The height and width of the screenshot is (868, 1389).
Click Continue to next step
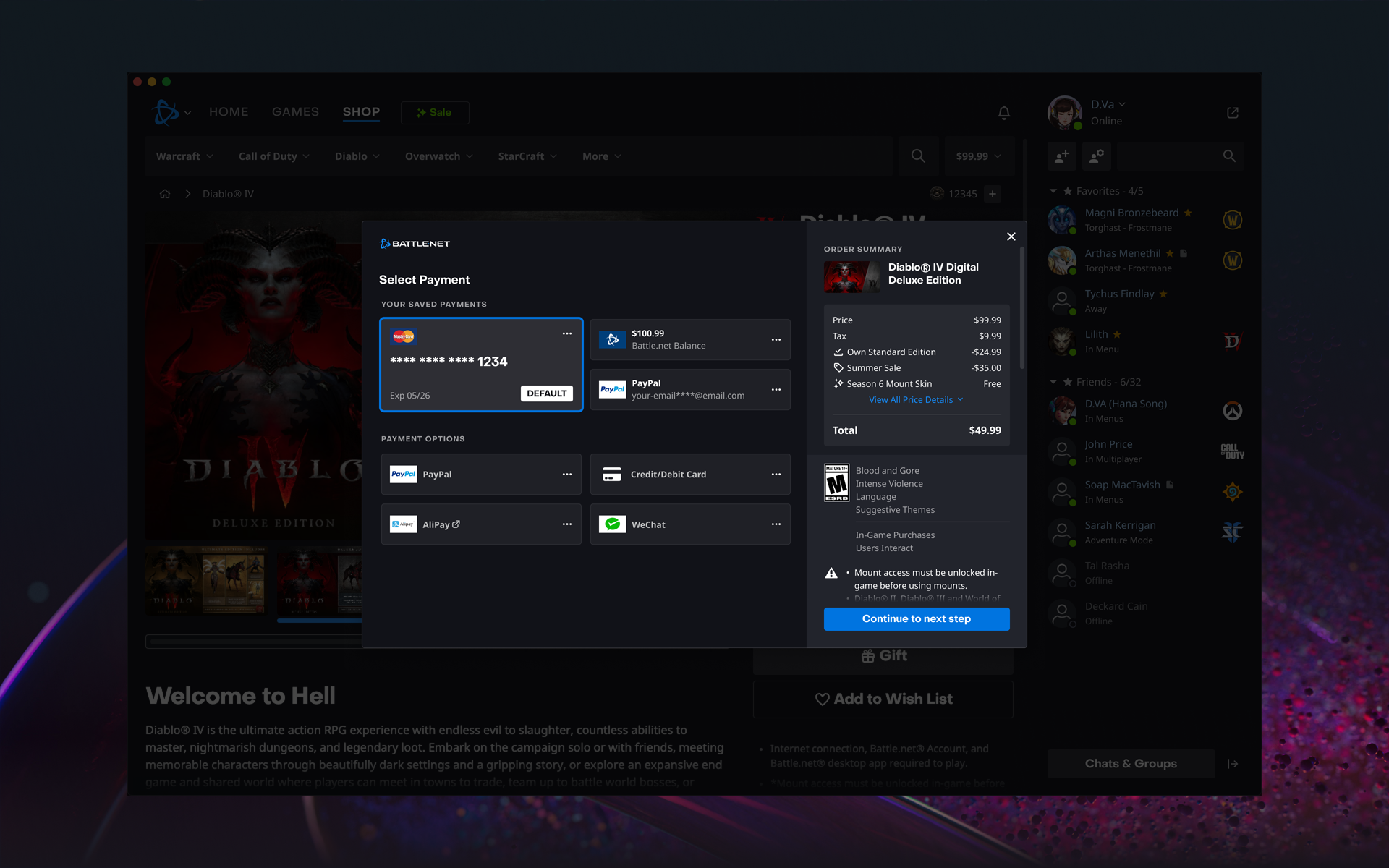[x=917, y=619]
